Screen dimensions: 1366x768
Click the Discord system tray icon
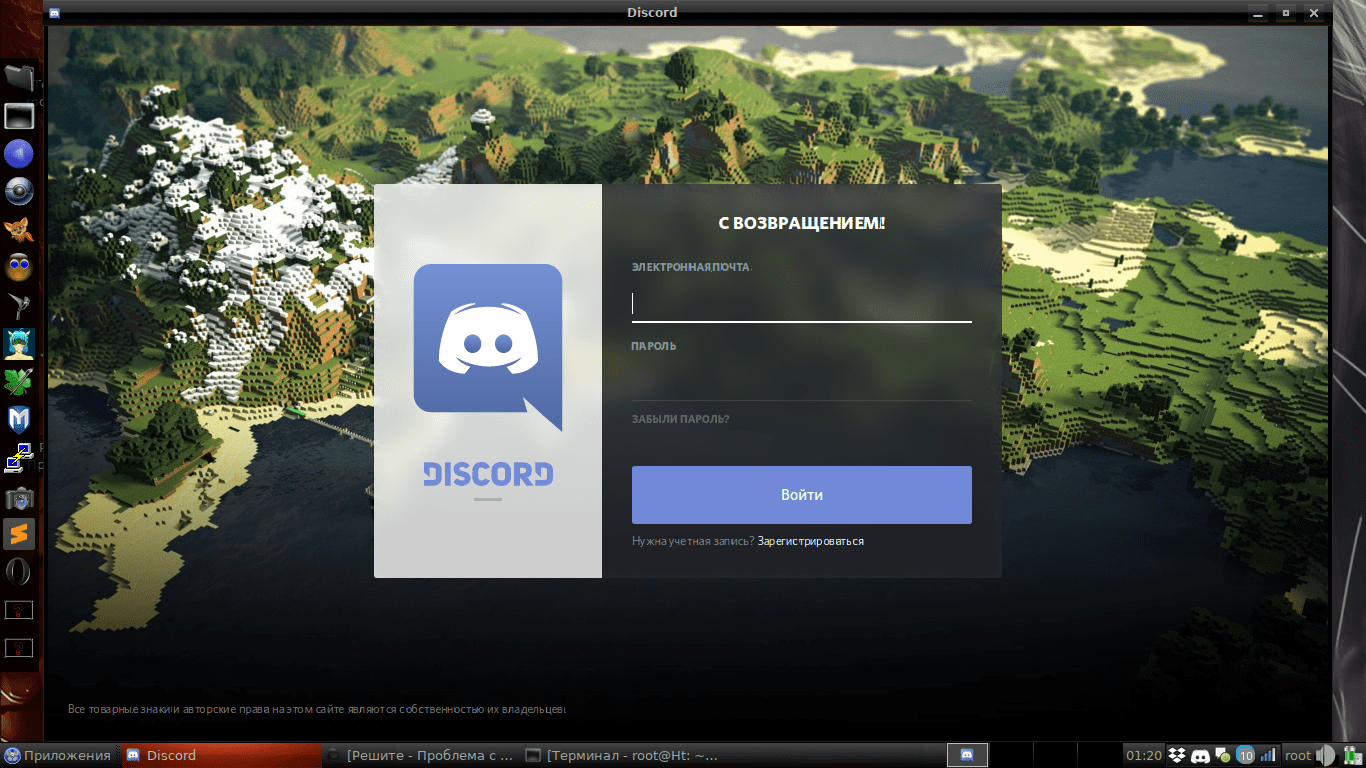(1201, 755)
